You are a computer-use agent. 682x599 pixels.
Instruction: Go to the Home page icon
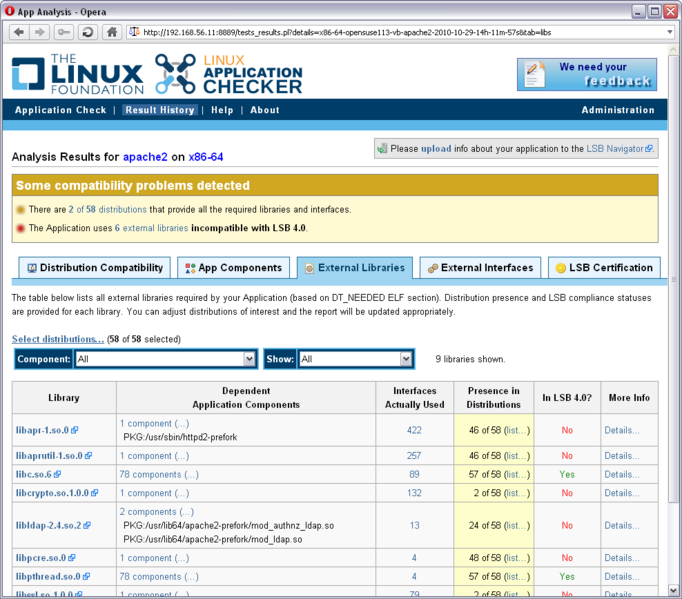pos(112,32)
